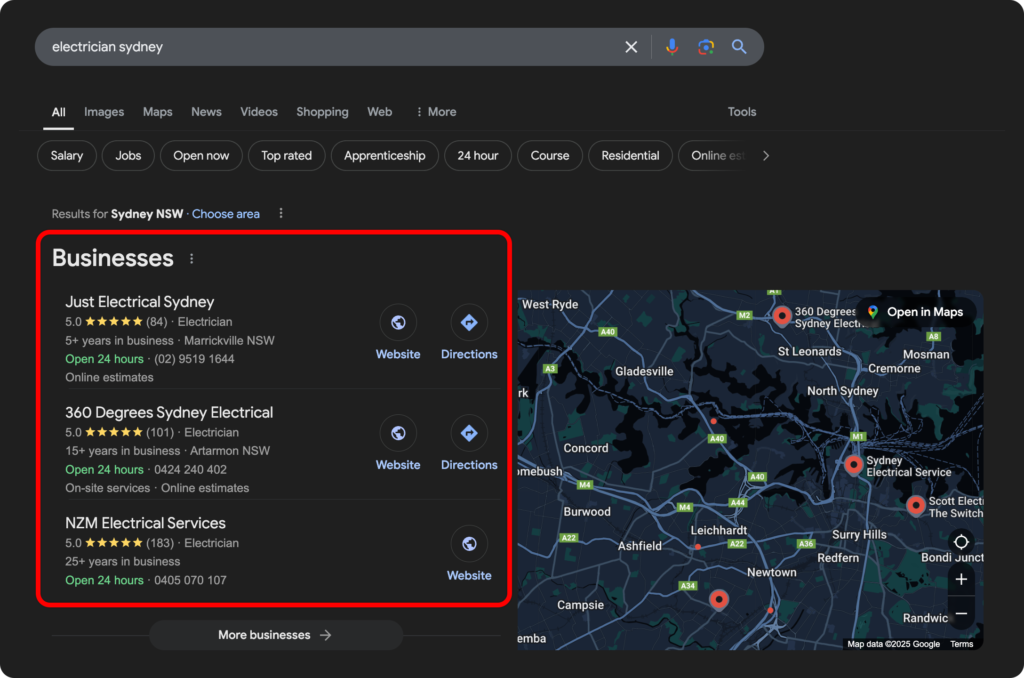Switch to the Shopping tab
The width and height of the screenshot is (1024, 678).
pyautogui.click(x=322, y=112)
